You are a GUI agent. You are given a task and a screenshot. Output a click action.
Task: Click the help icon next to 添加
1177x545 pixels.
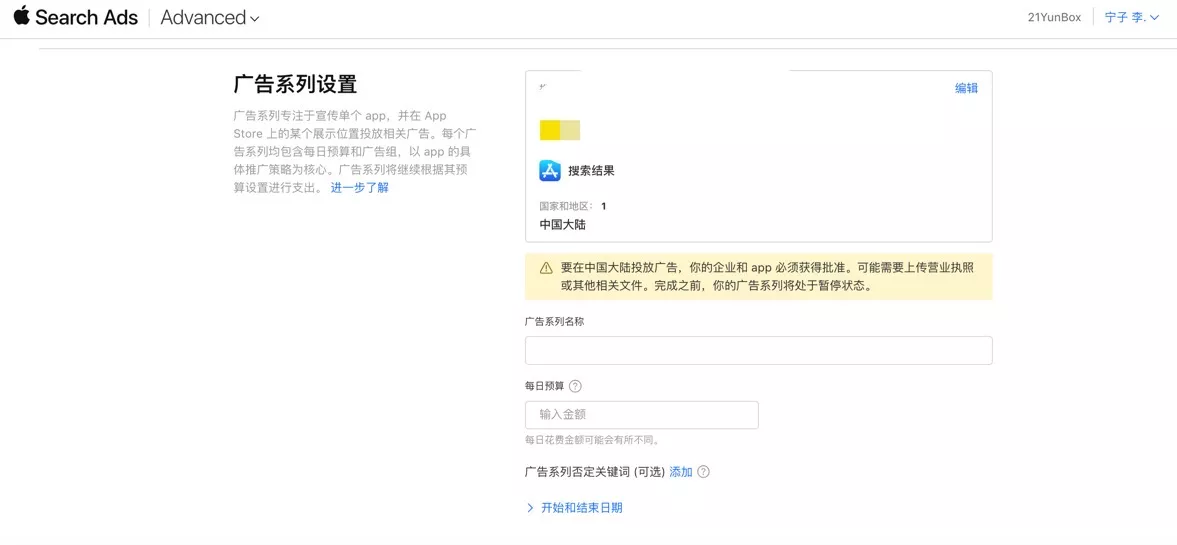[703, 472]
